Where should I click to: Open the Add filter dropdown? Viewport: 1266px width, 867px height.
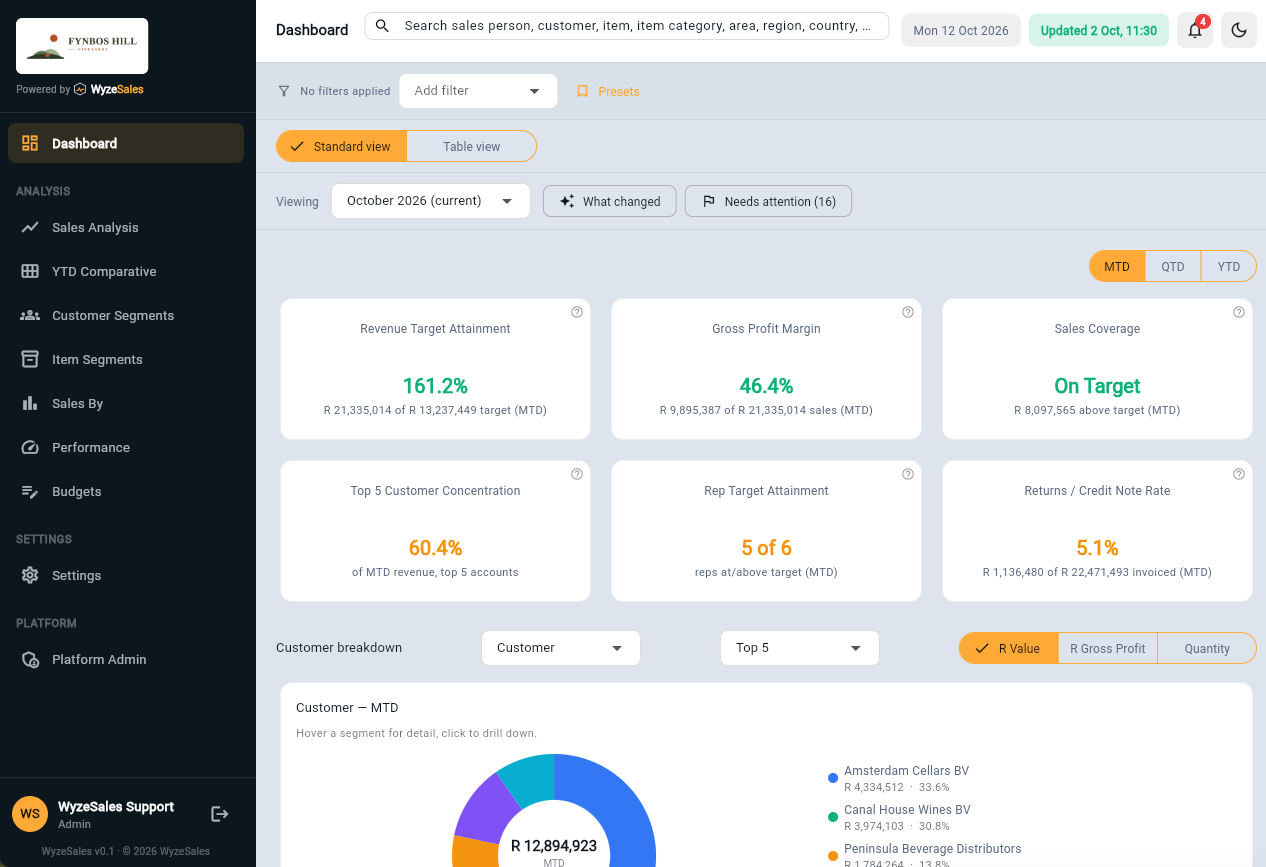coord(478,91)
